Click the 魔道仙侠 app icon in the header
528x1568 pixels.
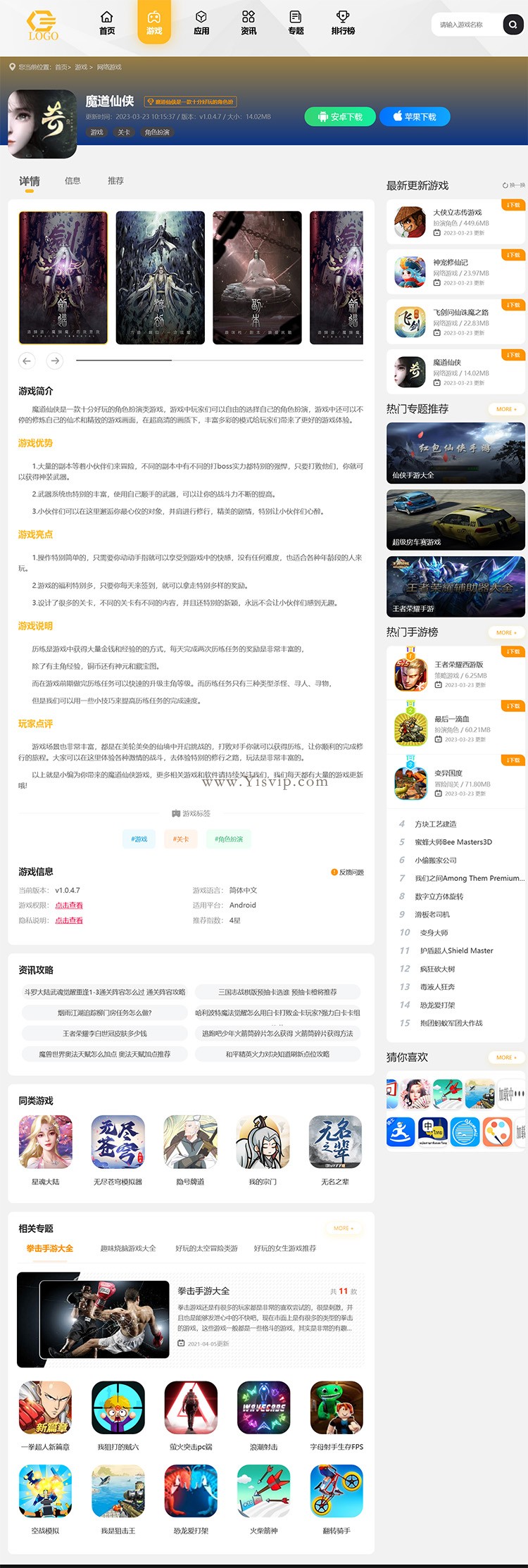(x=42, y=124)
